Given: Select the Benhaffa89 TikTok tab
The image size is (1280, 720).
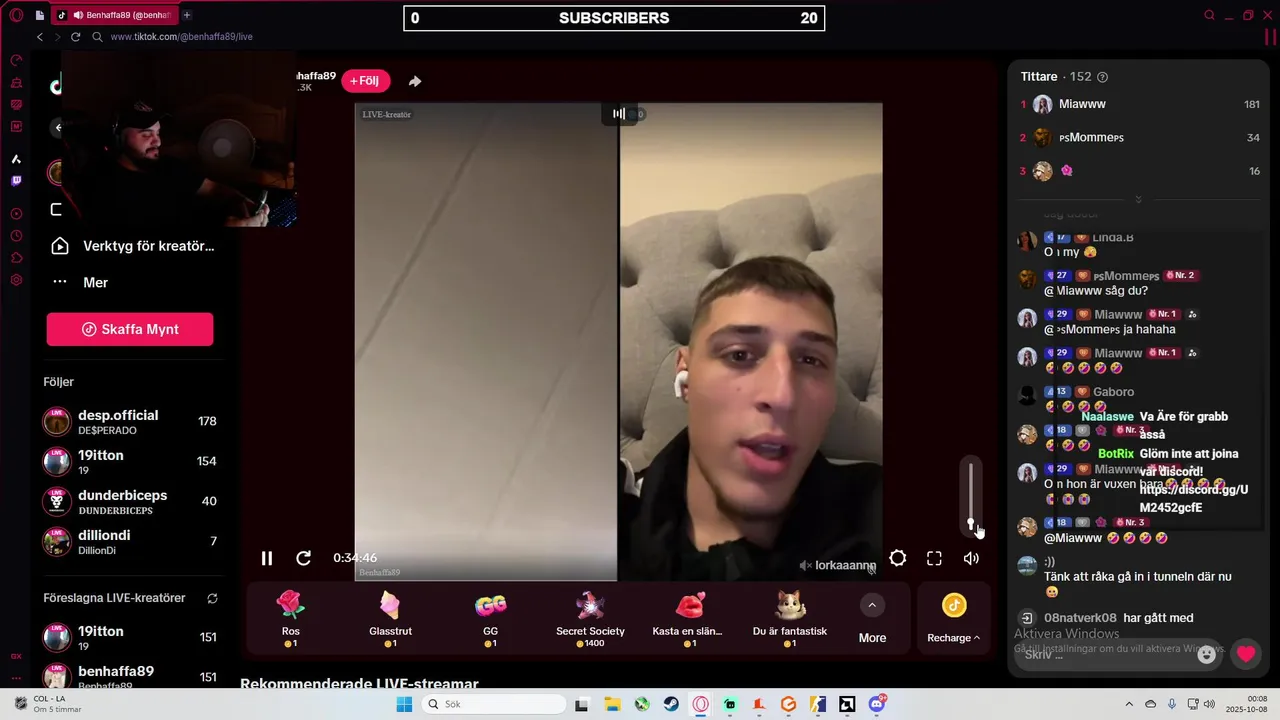Looking at the screenshot, I should pyautogui.click(x=114, y=15).
